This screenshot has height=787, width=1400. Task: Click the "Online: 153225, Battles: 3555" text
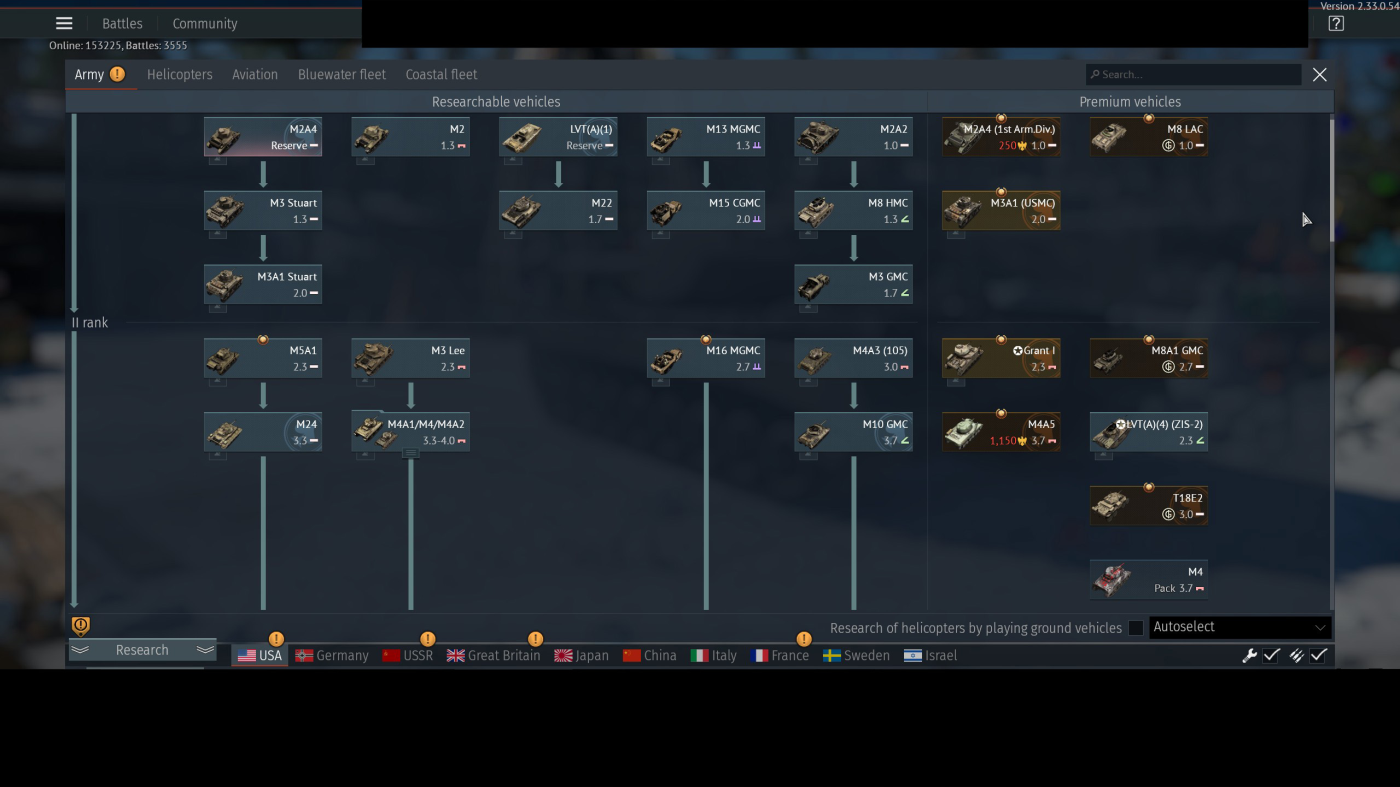click(x=118, y=46)
